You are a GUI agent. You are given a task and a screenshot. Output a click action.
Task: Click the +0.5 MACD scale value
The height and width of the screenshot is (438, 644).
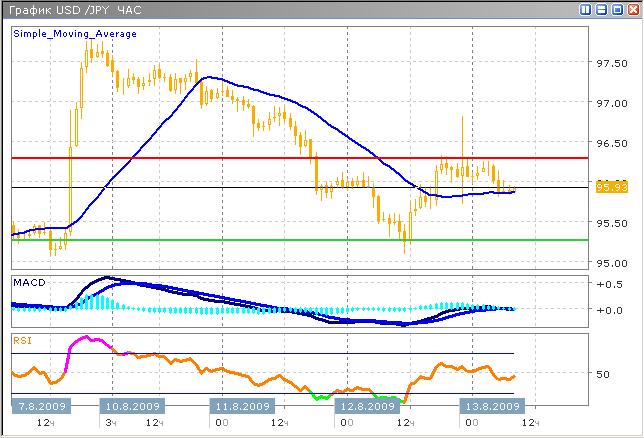[606, 284]
